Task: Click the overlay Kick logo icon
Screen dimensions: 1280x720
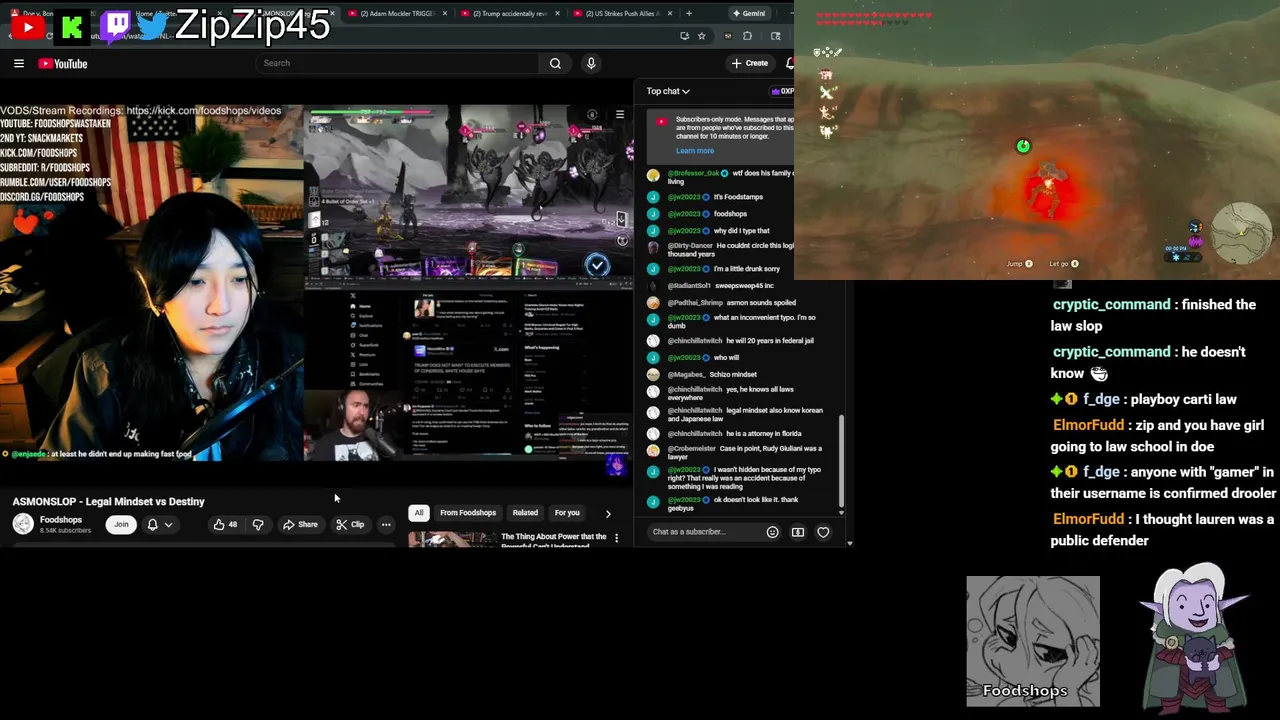Action: (72, 28)
